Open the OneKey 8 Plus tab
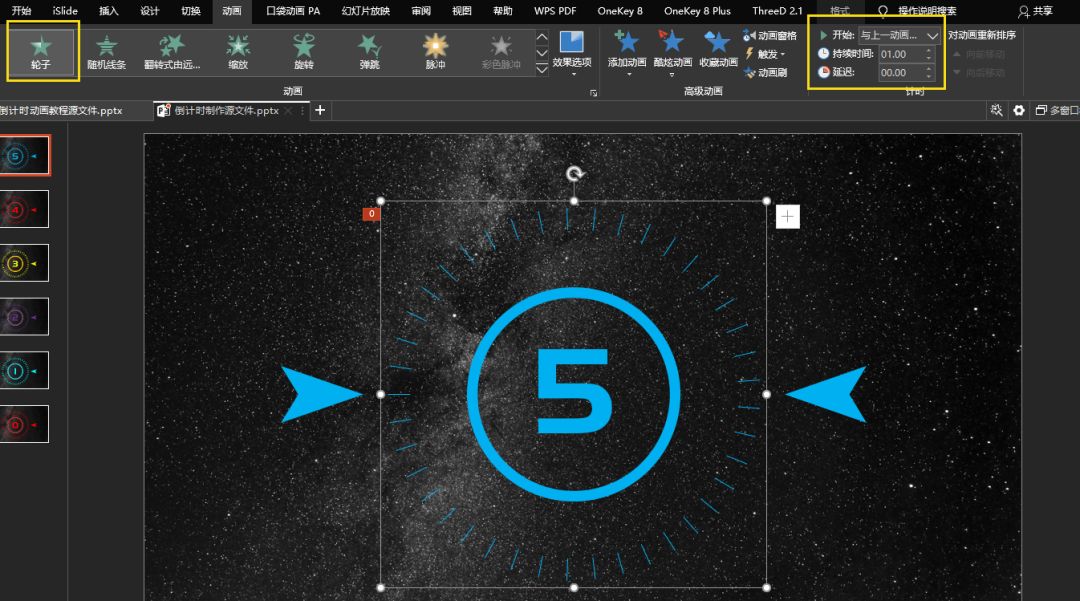The height and width of the screenshot is (601, 1080). (x=697, y=10)
